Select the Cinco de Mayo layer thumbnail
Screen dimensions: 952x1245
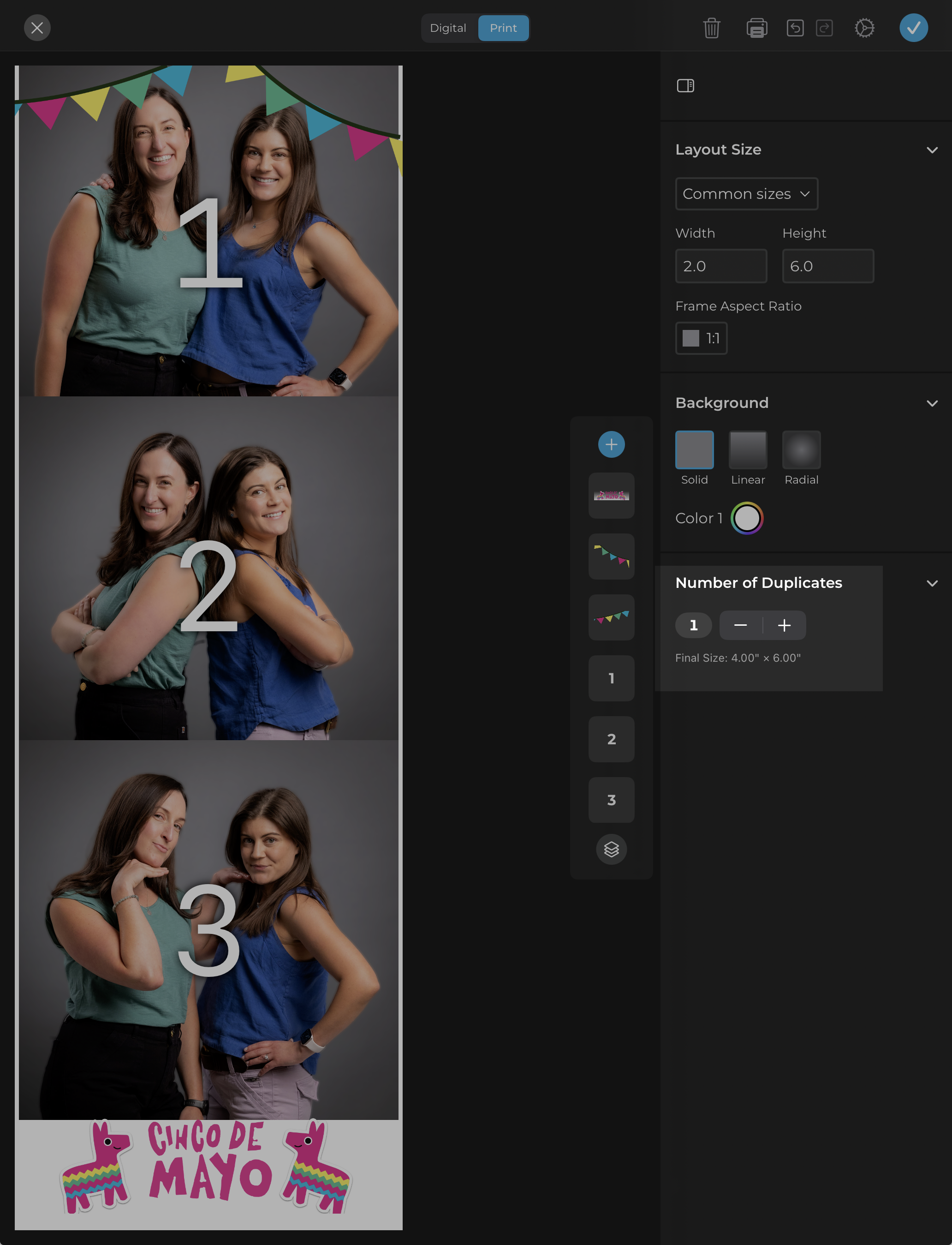(x=611, y=496)
